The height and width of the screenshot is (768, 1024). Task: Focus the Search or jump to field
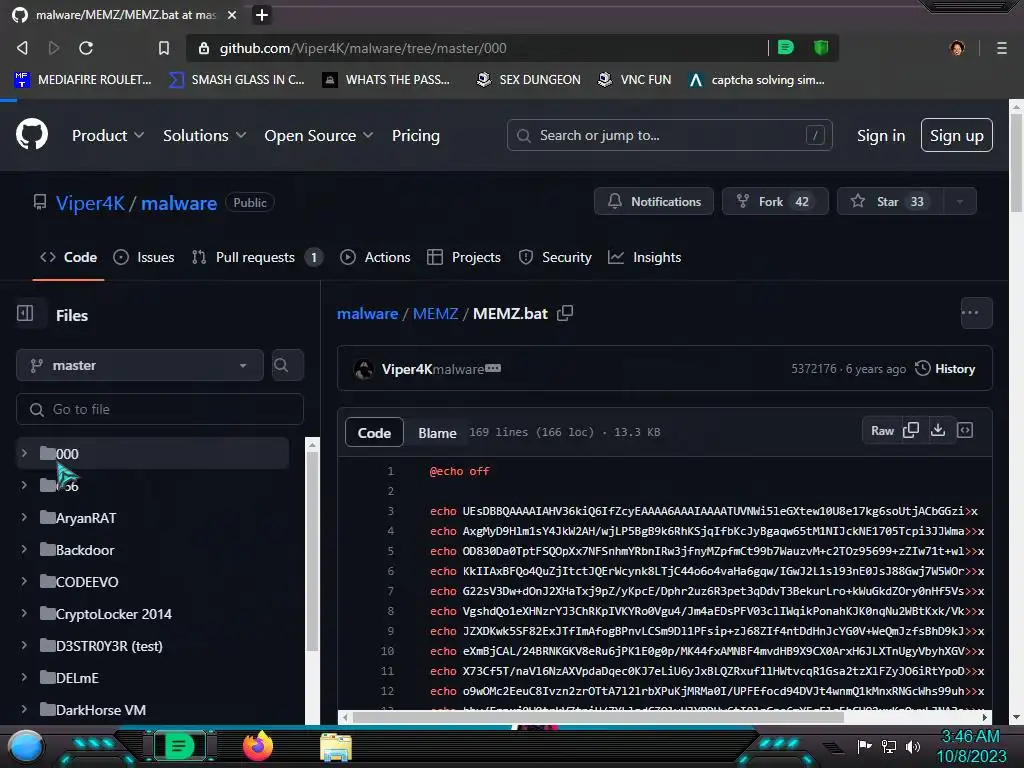click(669, 135)
